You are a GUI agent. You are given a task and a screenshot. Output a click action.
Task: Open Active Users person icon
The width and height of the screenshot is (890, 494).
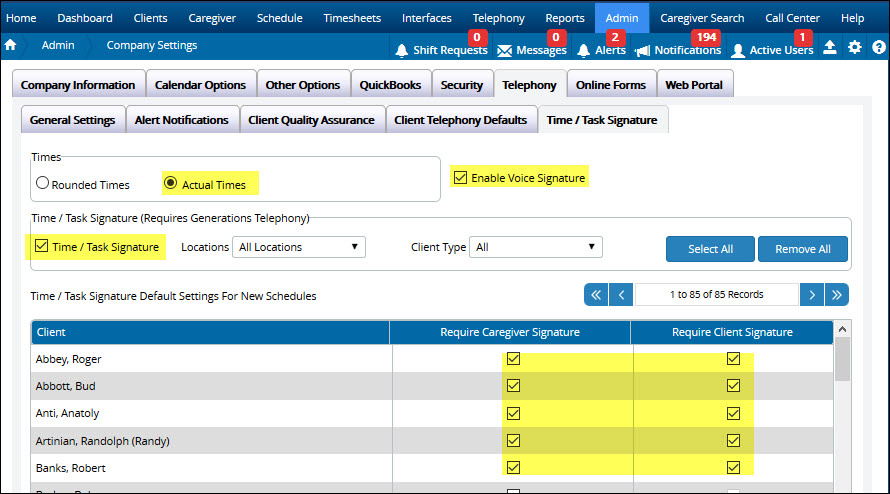tap(738, 51)
